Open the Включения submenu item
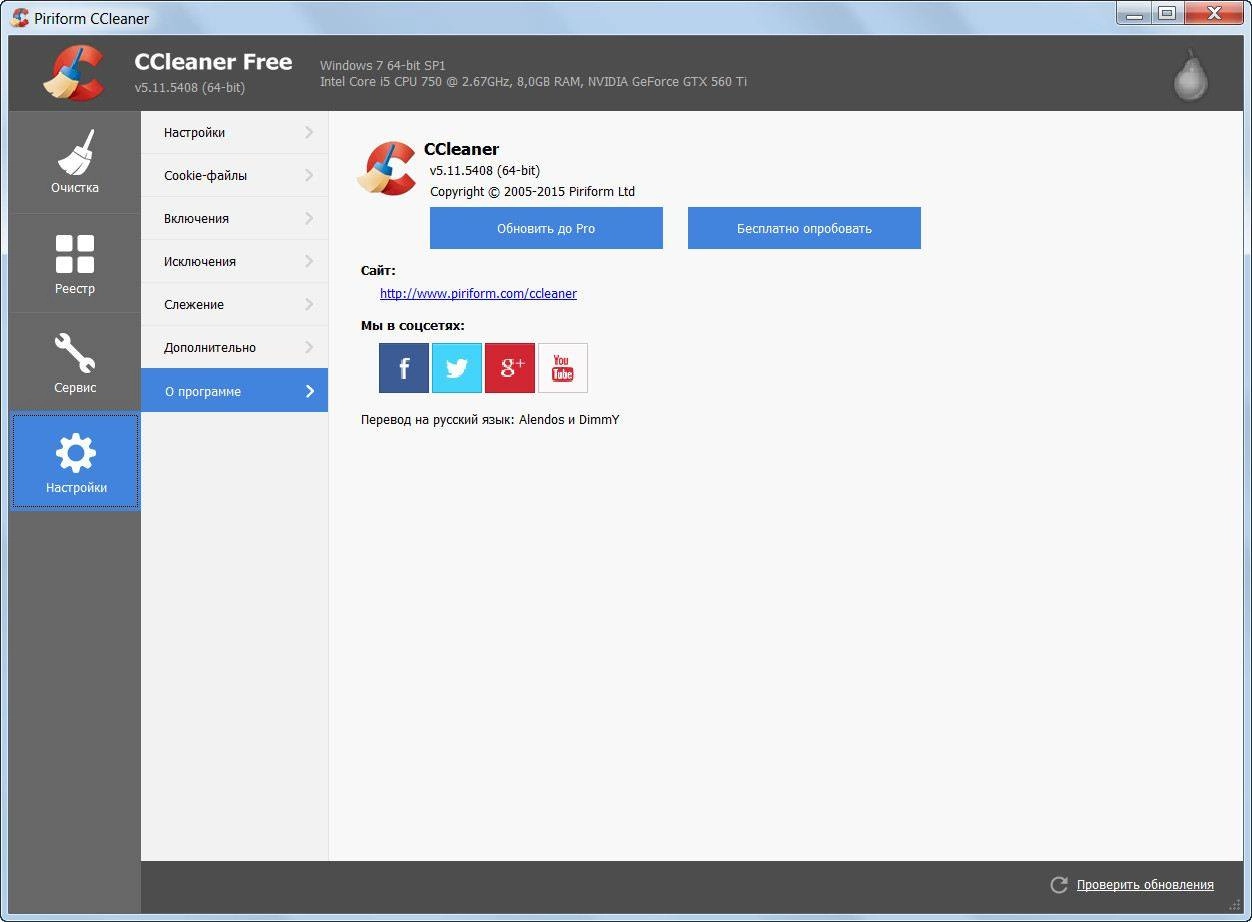Image resolution: width=1252 pixels, height=922 pixels. [x=234, y=218]
